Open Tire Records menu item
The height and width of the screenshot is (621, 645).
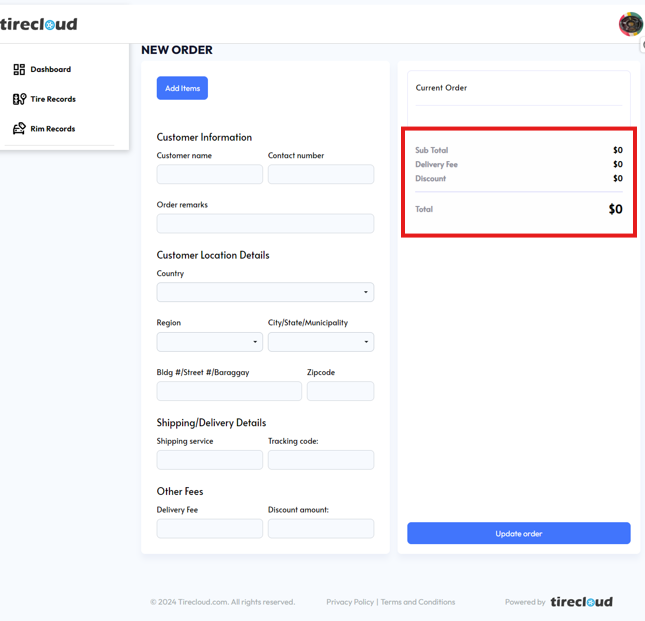pos(53,99)
